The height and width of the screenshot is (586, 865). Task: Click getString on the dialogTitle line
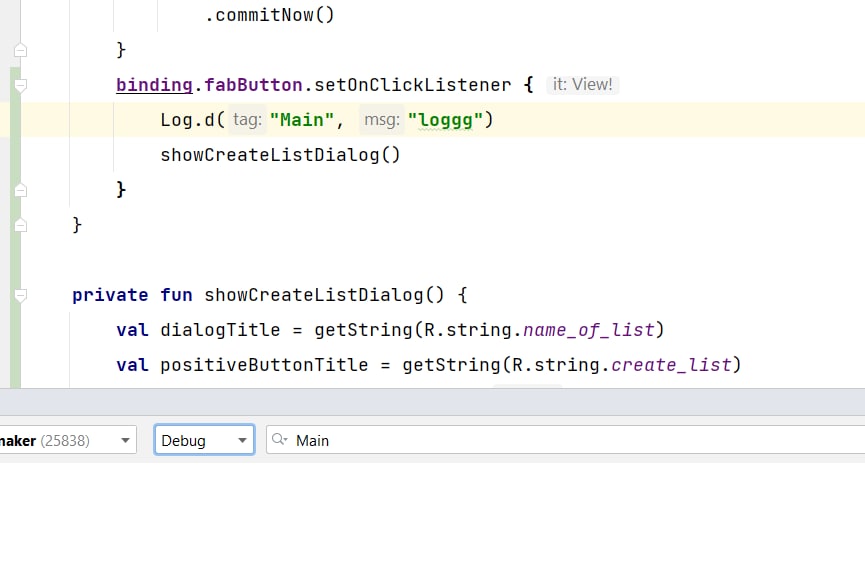point(363,330)
